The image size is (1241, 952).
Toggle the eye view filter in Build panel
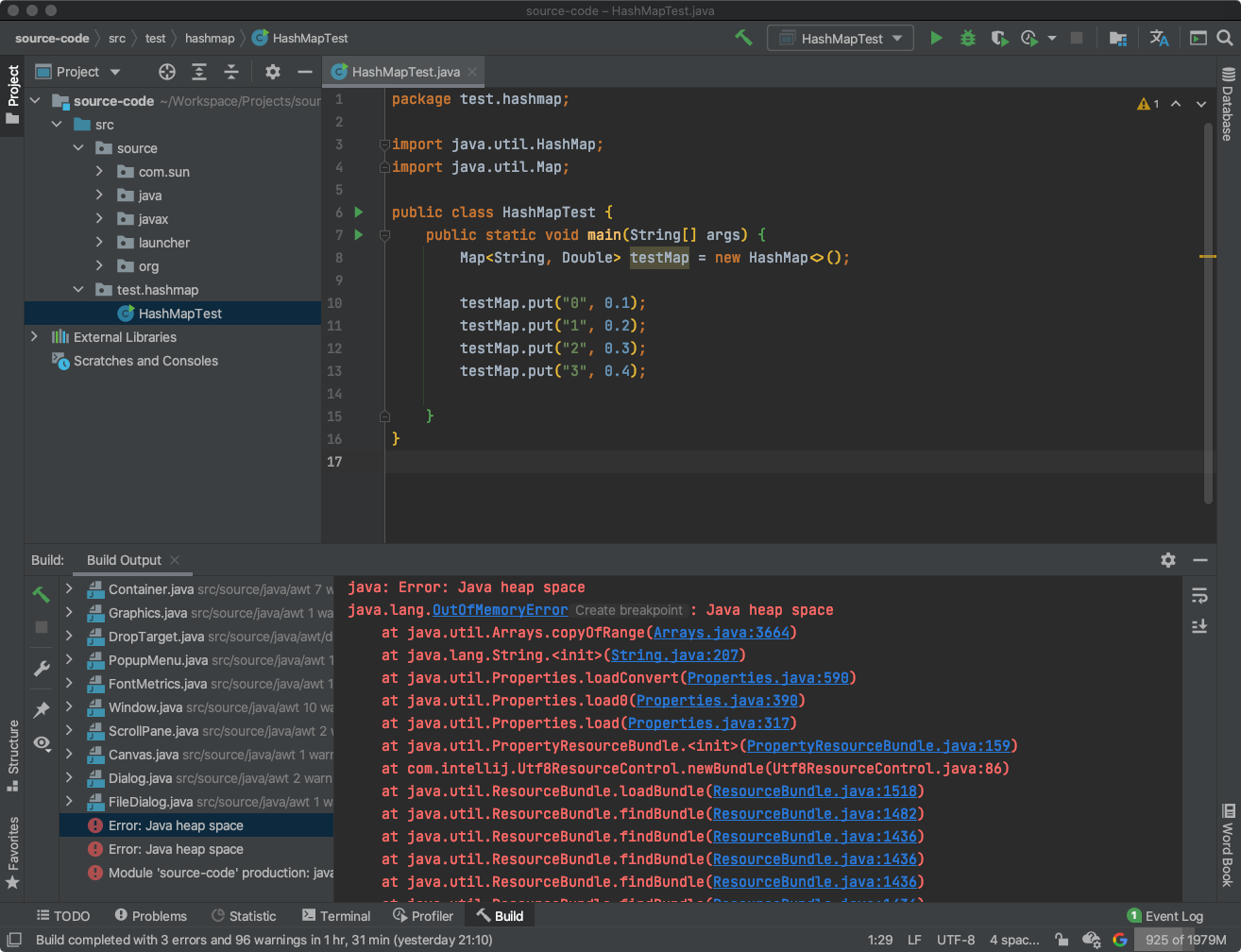42,743
